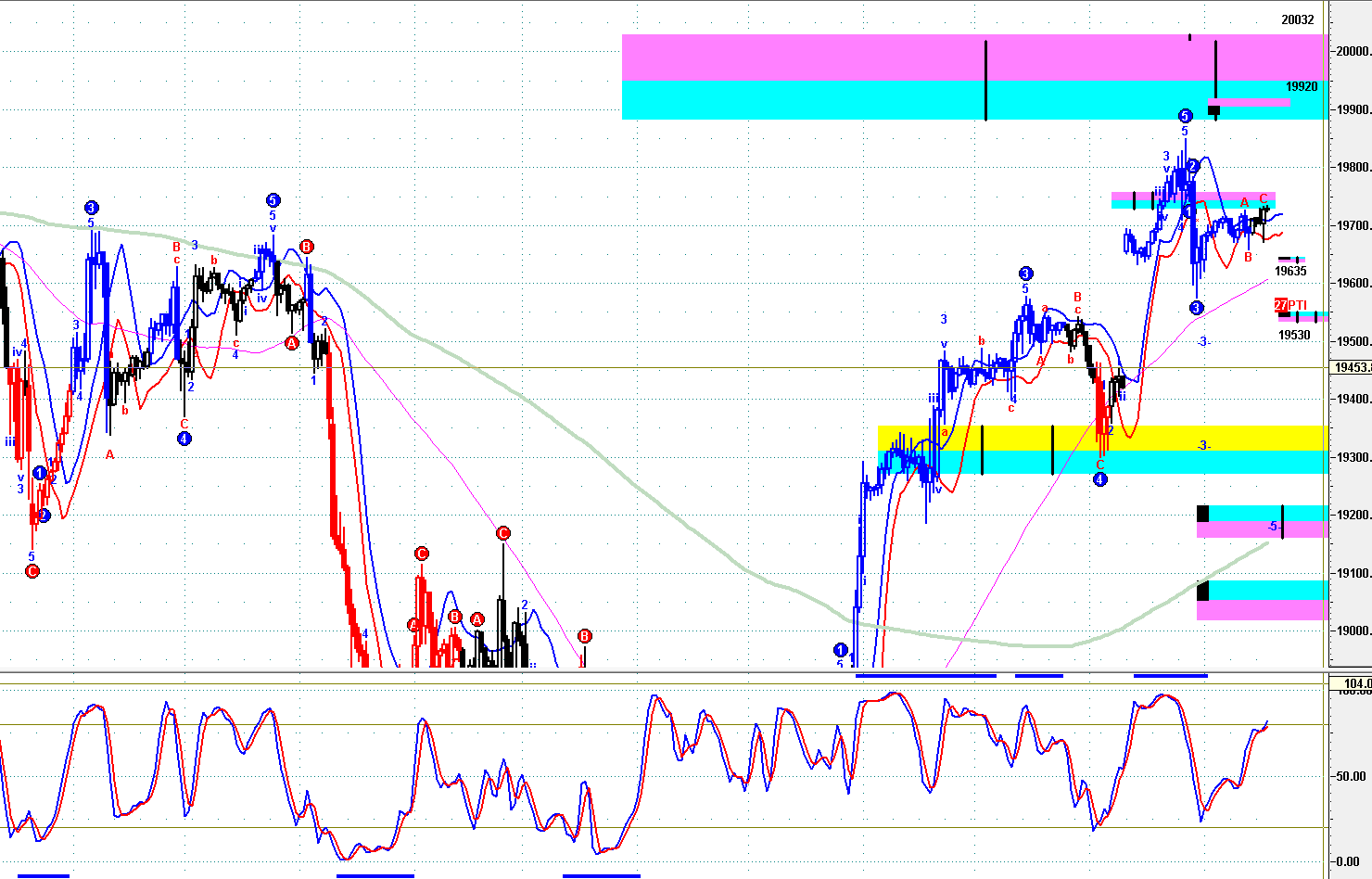The height and width of the screenshot is (879, 1372).
Task: Click the 20032 price target label
Action: tap(1298, 19)
